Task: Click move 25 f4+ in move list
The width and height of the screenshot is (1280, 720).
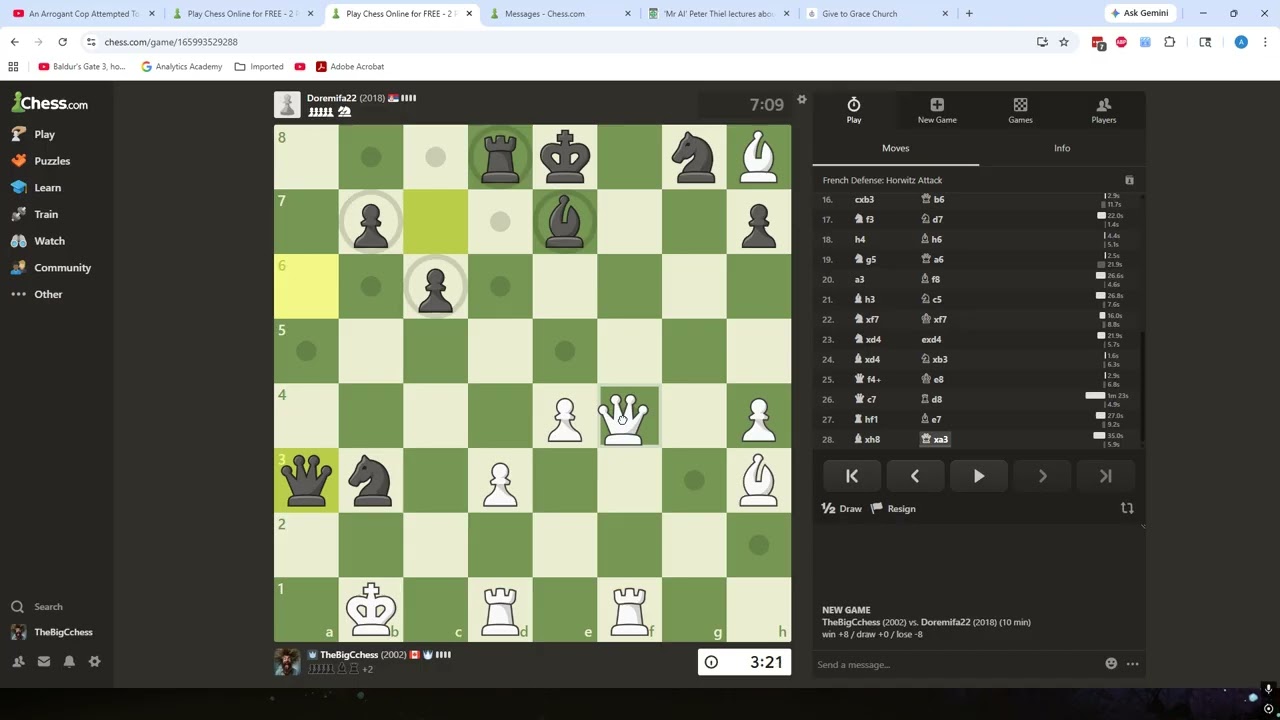Action: tap(867, 379)
